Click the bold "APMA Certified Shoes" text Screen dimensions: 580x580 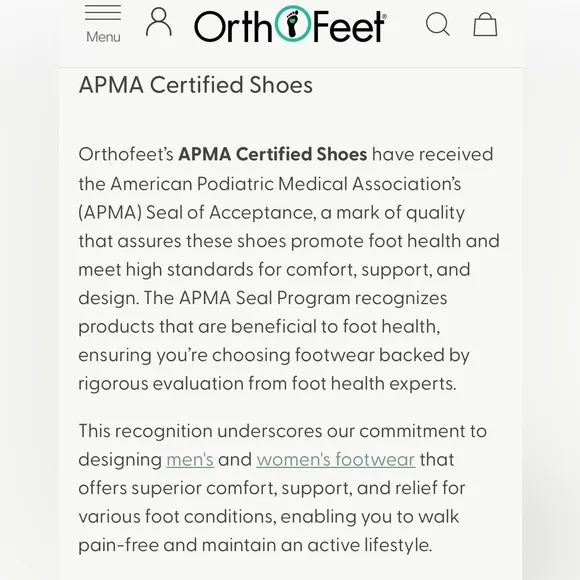coord(273,154)
